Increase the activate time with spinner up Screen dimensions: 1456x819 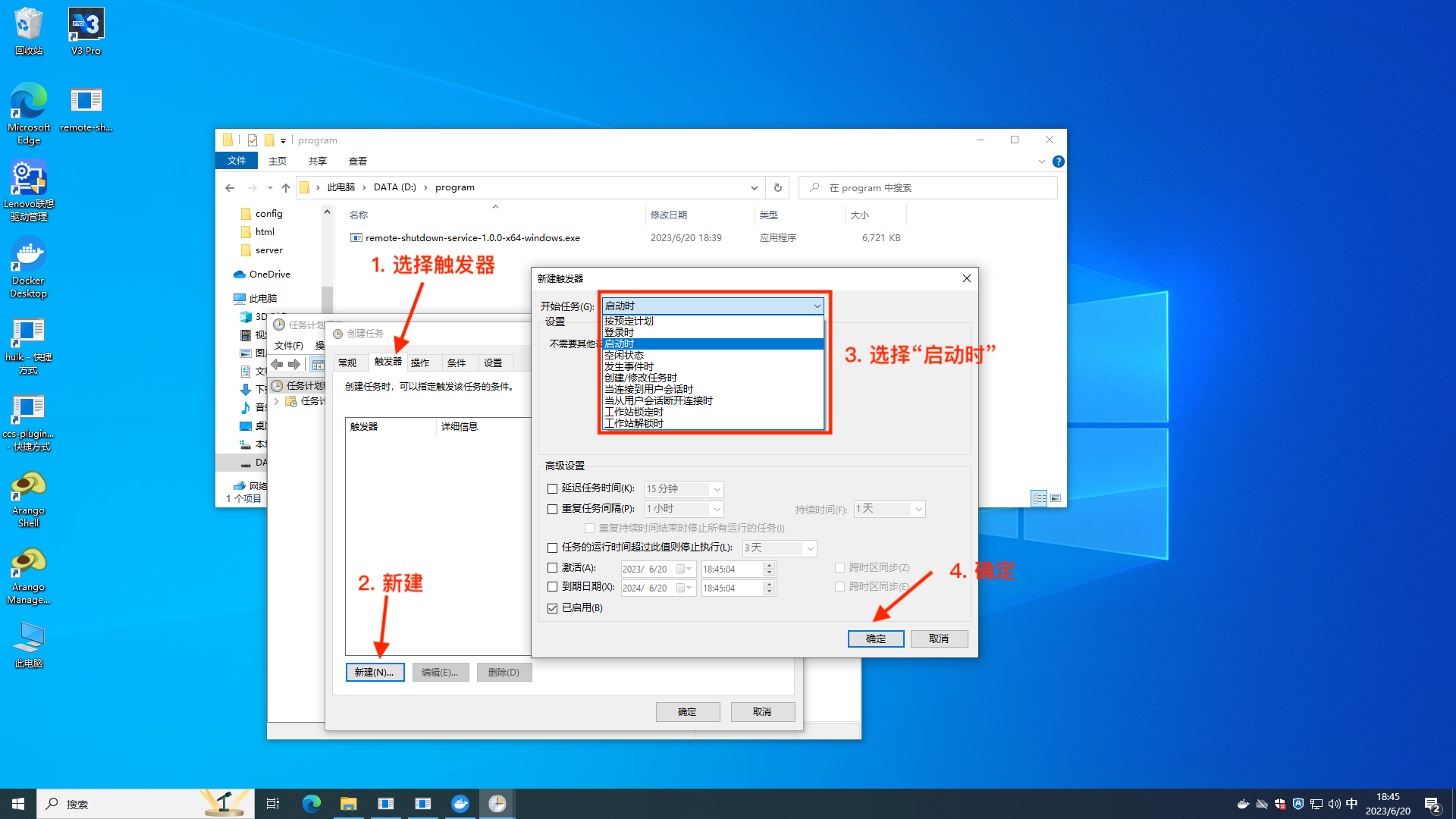click(769, 565)
